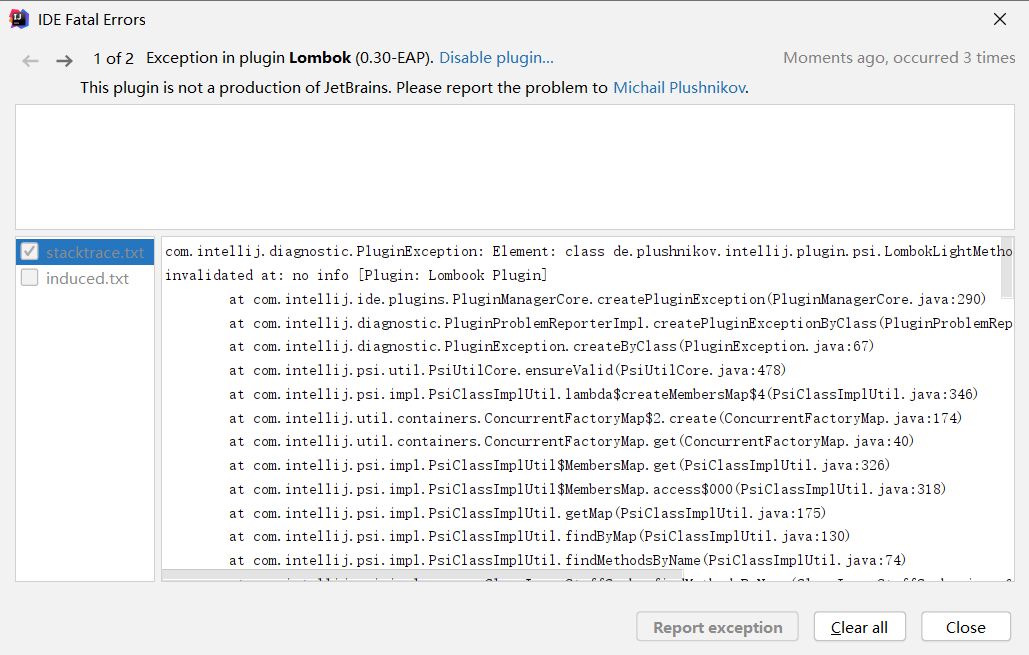This screenshot has width=1029, height=655.
Task: Click the ConcurrentFactoryMap.get stack trace line
Action: pyautogui.click(x=571, y=441)
